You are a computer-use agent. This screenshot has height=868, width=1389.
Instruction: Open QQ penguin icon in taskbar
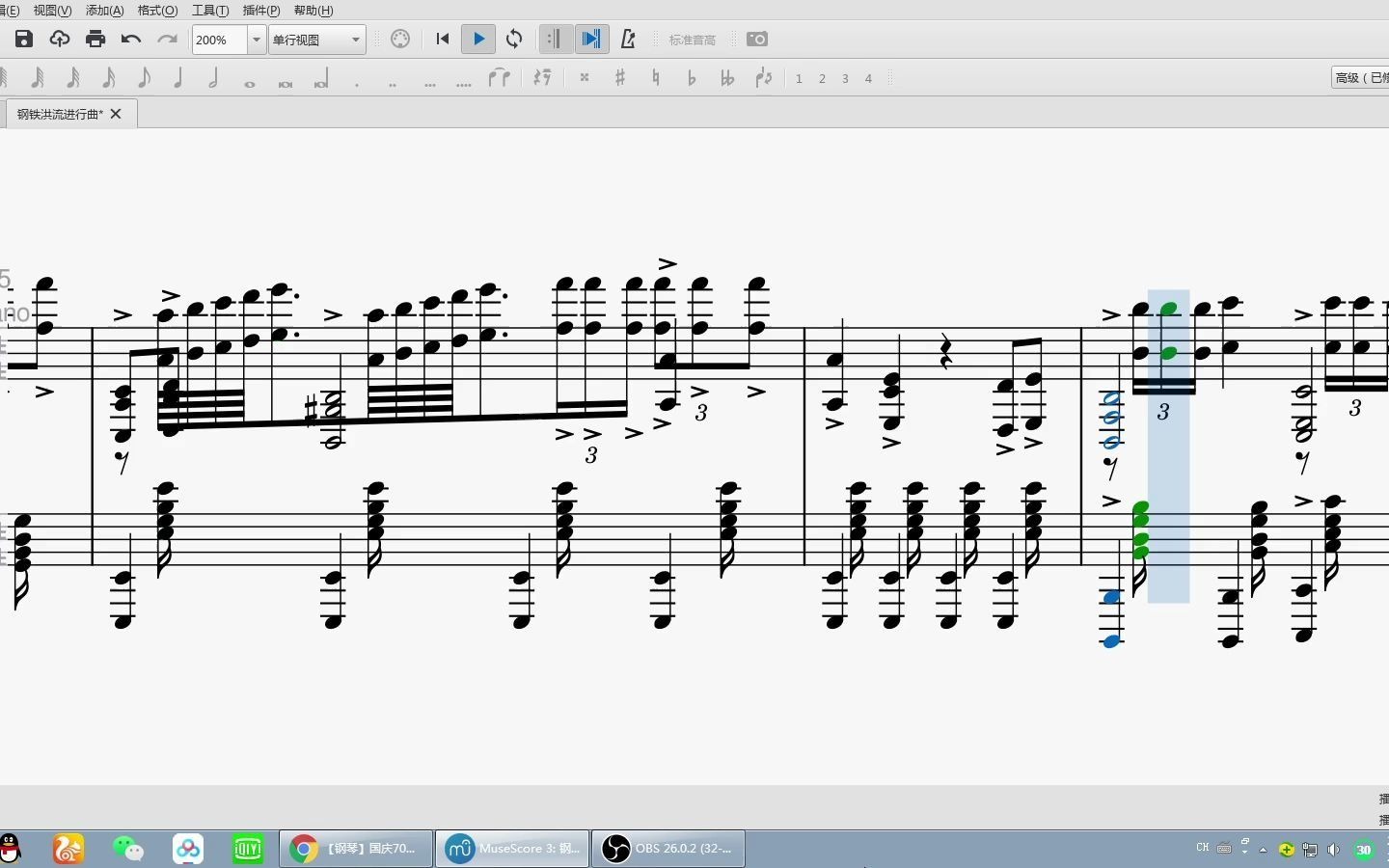11,849
